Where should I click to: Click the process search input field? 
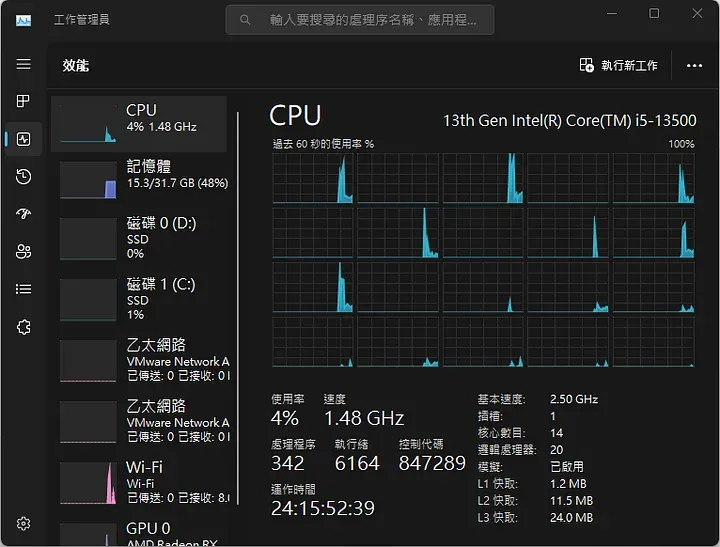coord(360,20)
